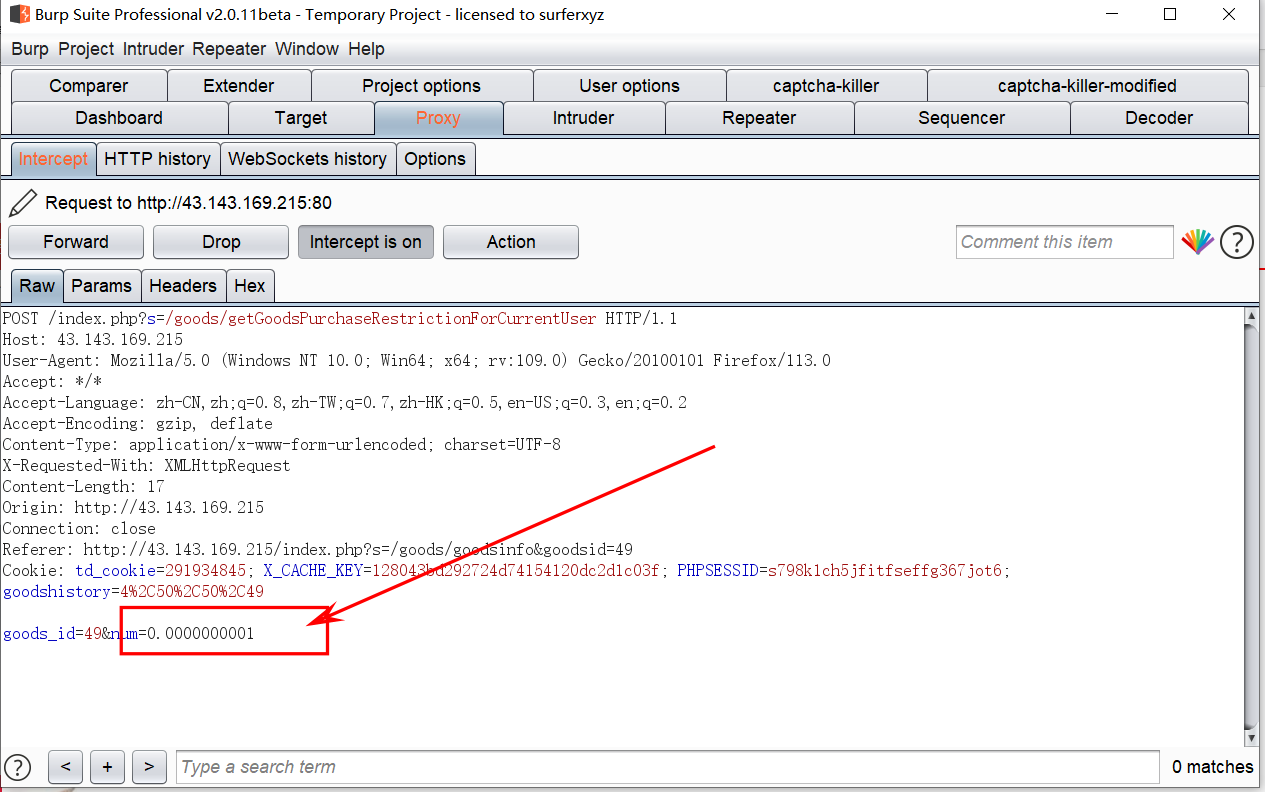The height and width of the screenshot is (792, 1265).
Task: Select the Intercept sub-tab
Action: click(53, 159)
